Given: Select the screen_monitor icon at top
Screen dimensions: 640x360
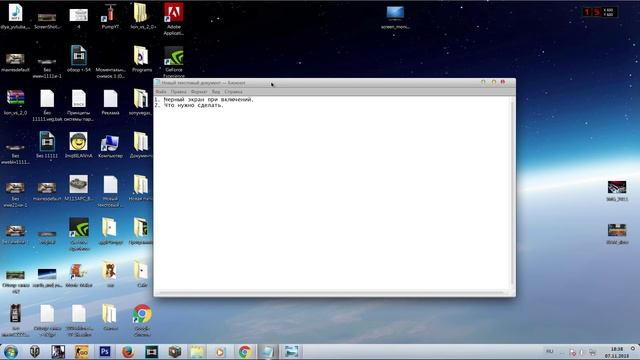Looking at the screenshot, I should (395, 18).
